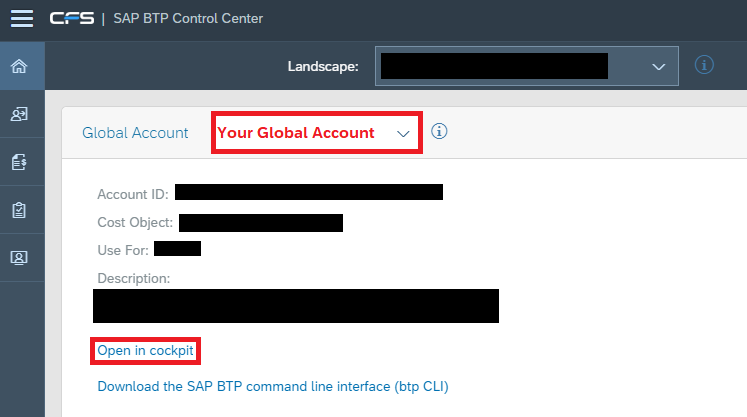Image resolution: width=747 pixels, height=417 pixels.
Task: Open the user profile sidebar icon
Action: click(19, 258)
